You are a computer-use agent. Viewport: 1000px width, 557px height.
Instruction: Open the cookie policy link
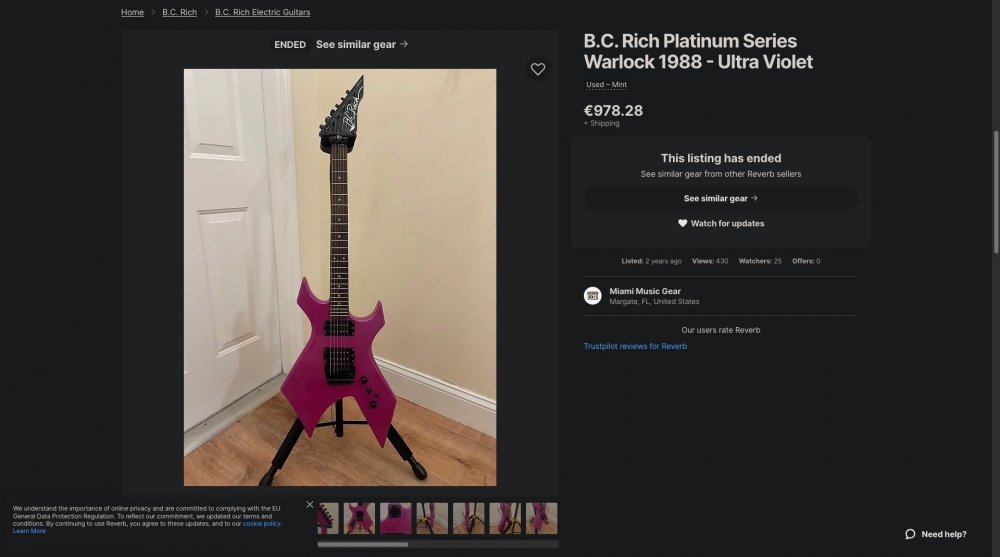click(x=261, y=524)
